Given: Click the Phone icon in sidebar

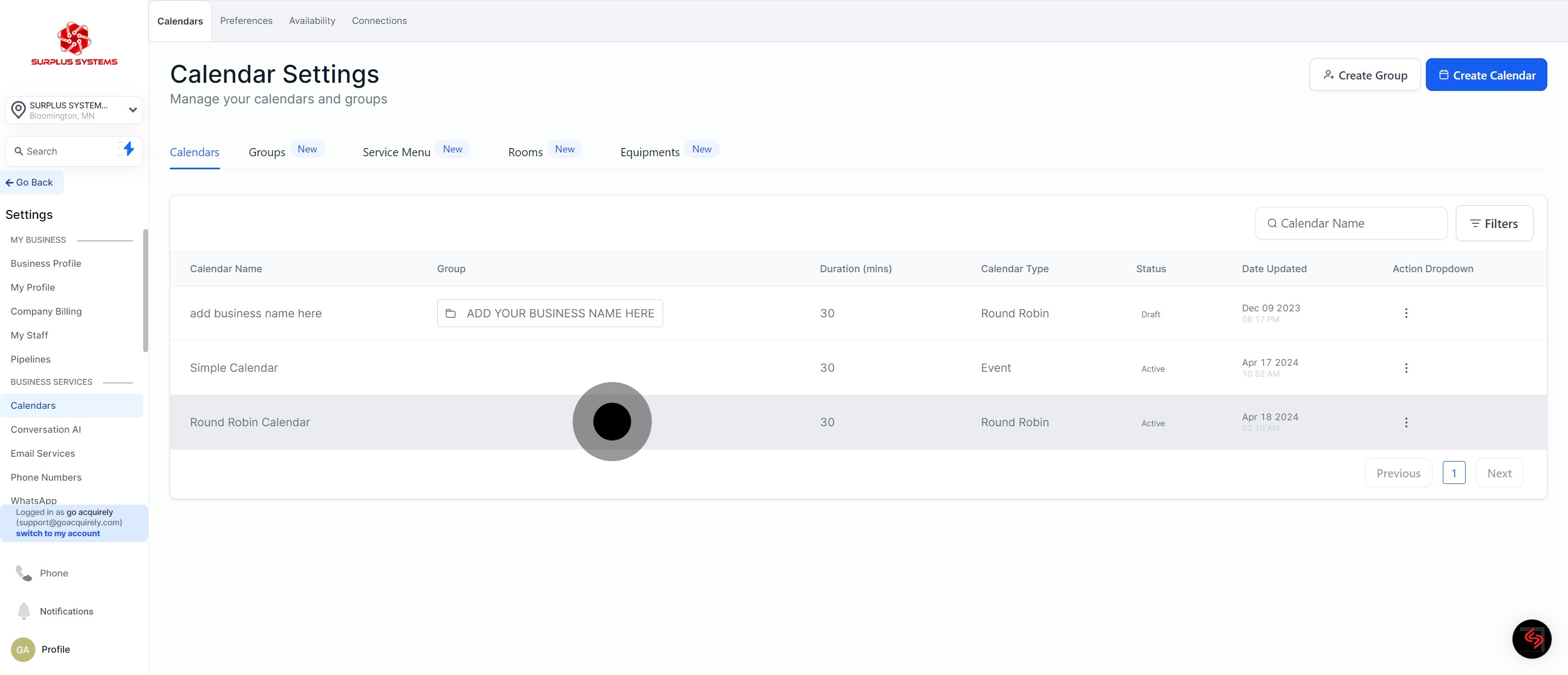Looking at the screenshot, I should pos(24,573).
